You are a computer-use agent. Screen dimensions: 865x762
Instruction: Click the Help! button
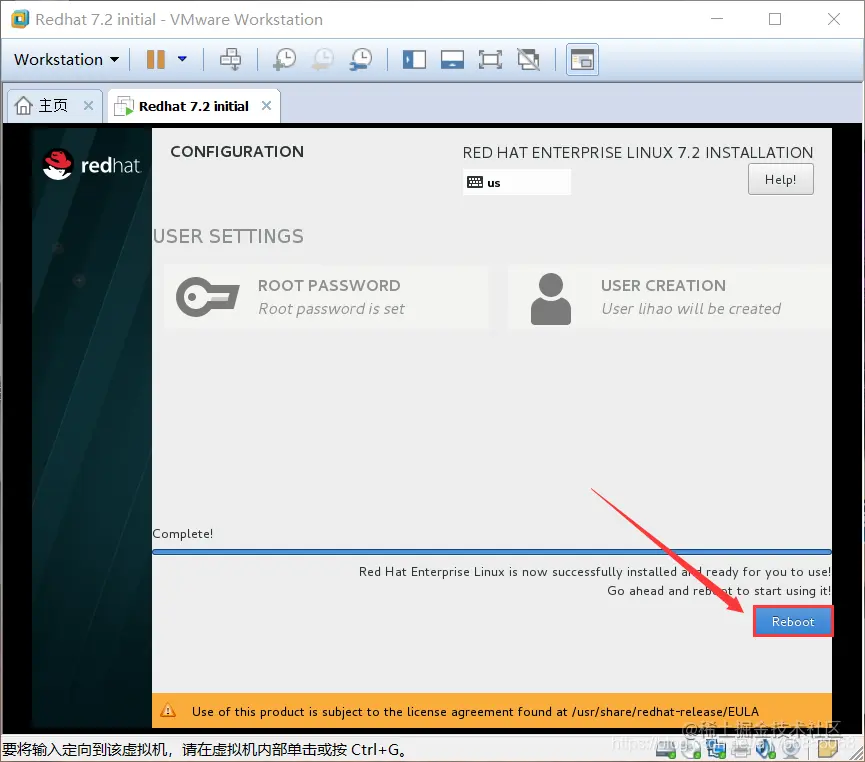click(x=780, y=179)
